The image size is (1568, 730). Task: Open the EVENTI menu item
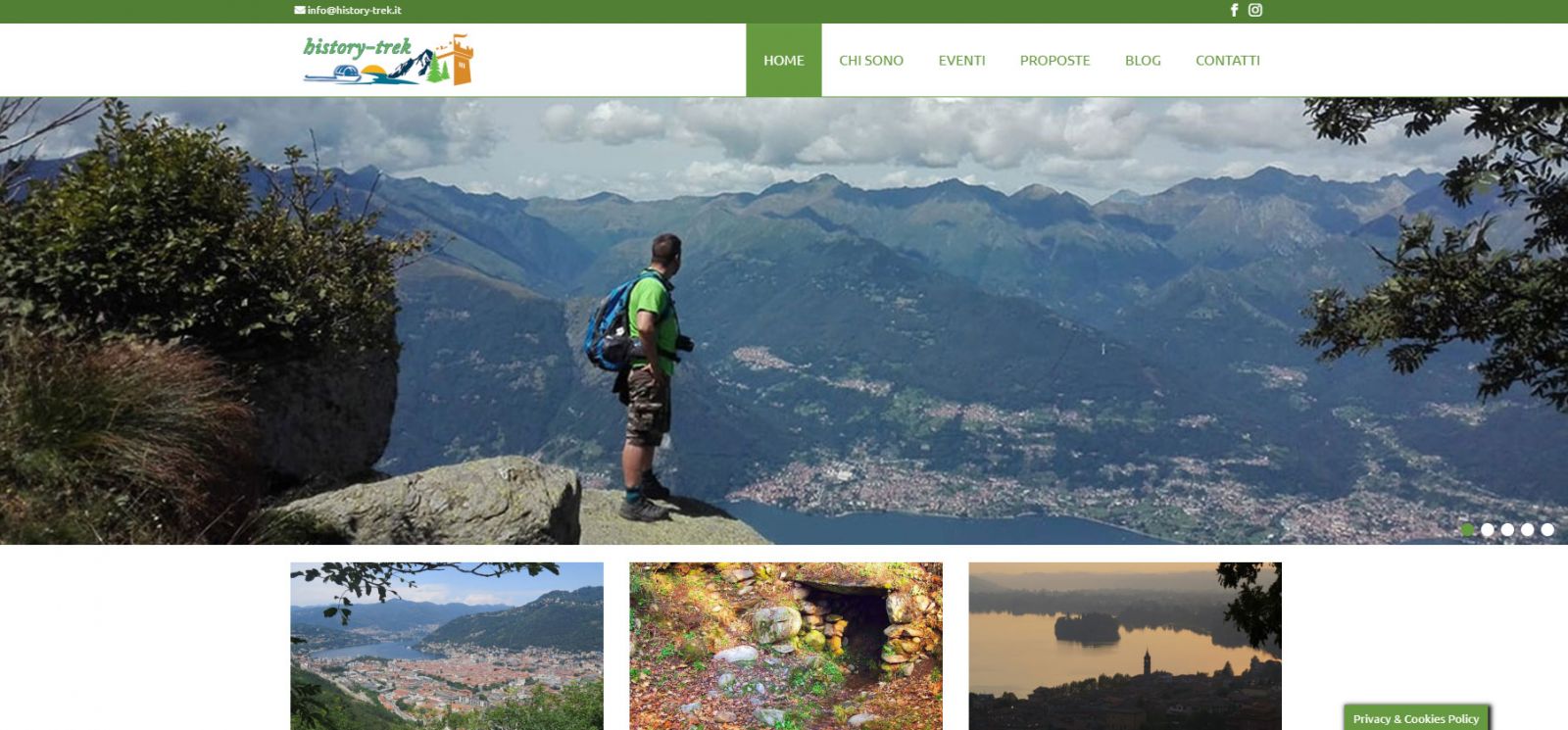coord(961,60)
